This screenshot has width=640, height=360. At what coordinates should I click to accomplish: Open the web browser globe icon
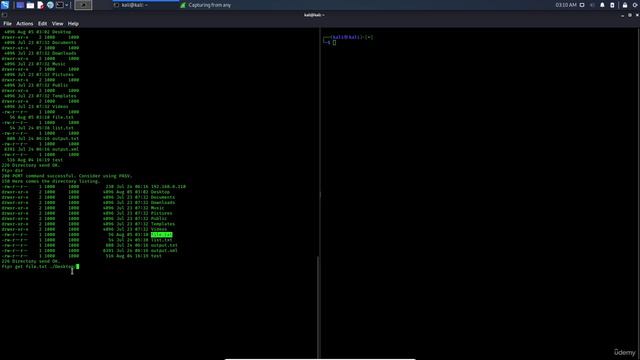pyautogui.click(x=50, y=5)
